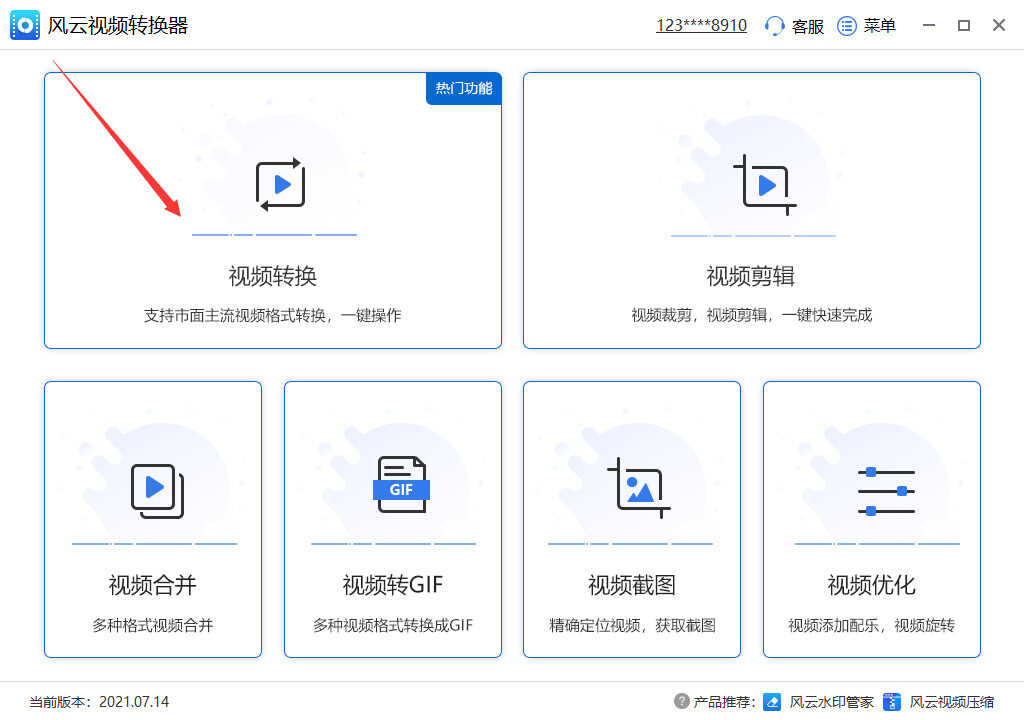Open the 风云视频压缩 link

point(952,702)
